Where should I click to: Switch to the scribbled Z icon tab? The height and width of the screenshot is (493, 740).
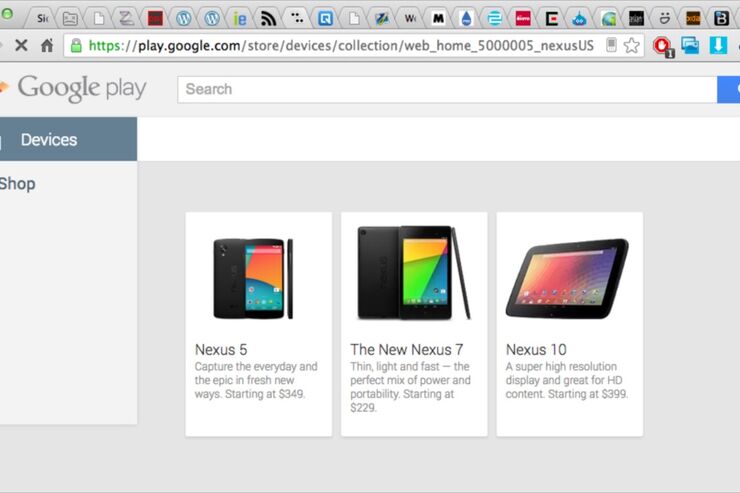[126, 18]
